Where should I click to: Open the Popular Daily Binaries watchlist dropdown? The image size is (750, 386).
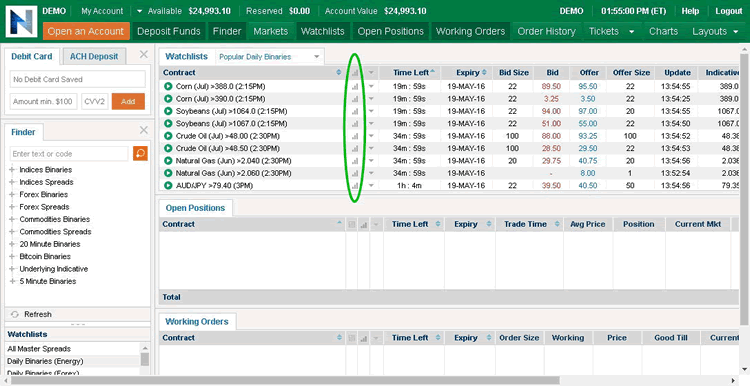coord(269,56)
